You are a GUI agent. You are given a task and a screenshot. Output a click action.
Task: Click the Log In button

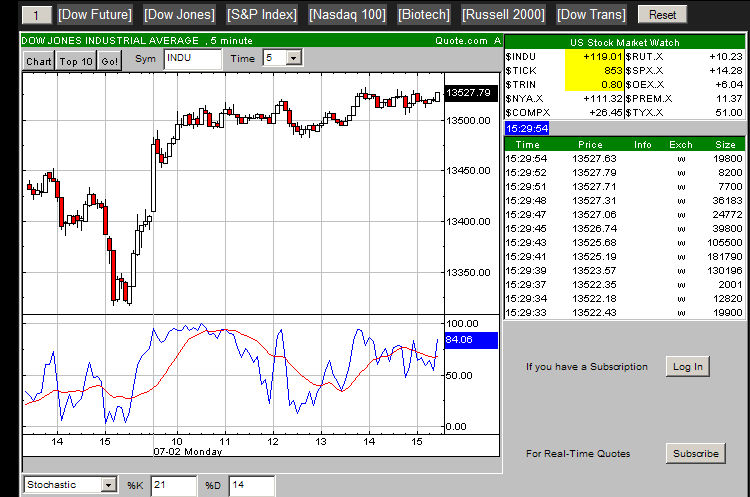[687, 366]
